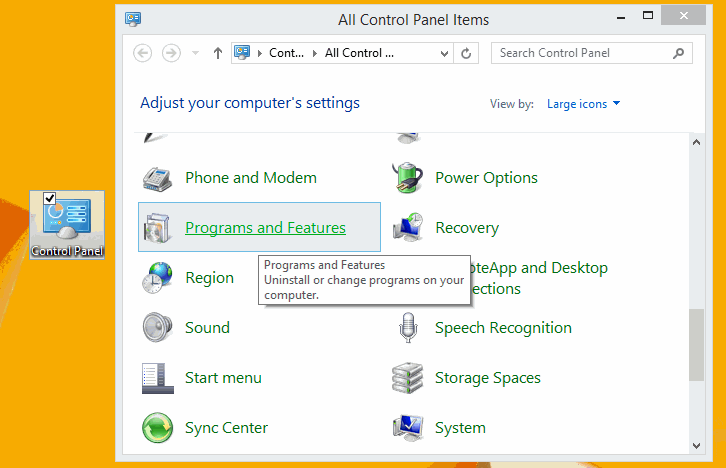Click the scrollbar up arrow
This screenshot has width=726, height=468.
(x=696, y=143)
